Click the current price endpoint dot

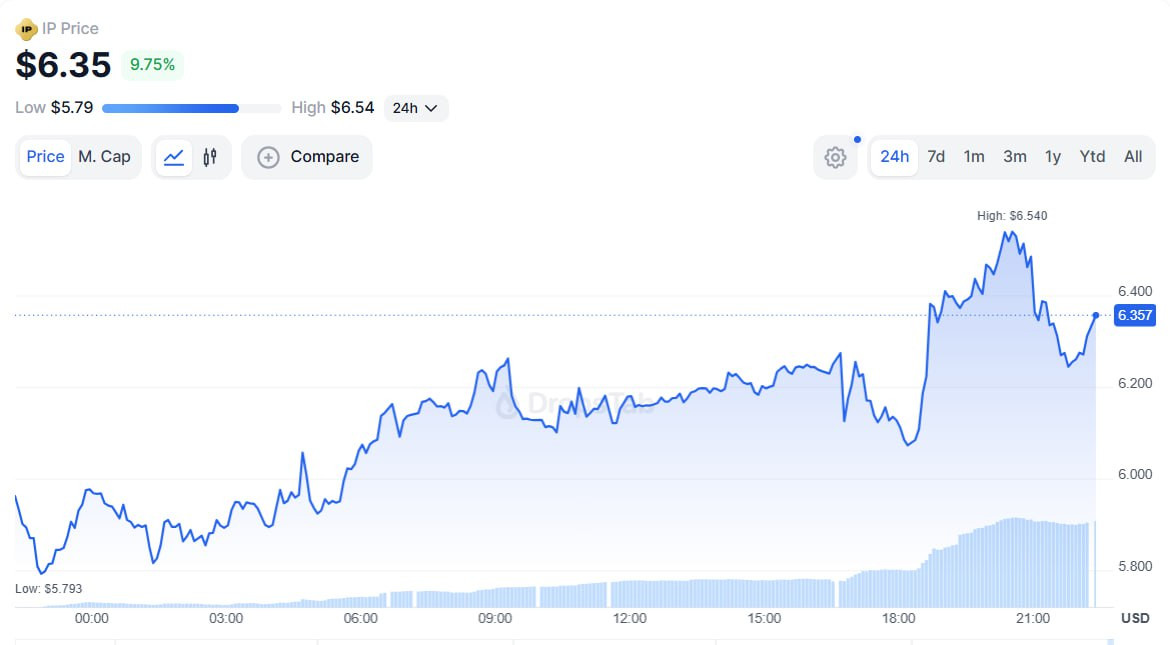tap(1095, 315)
